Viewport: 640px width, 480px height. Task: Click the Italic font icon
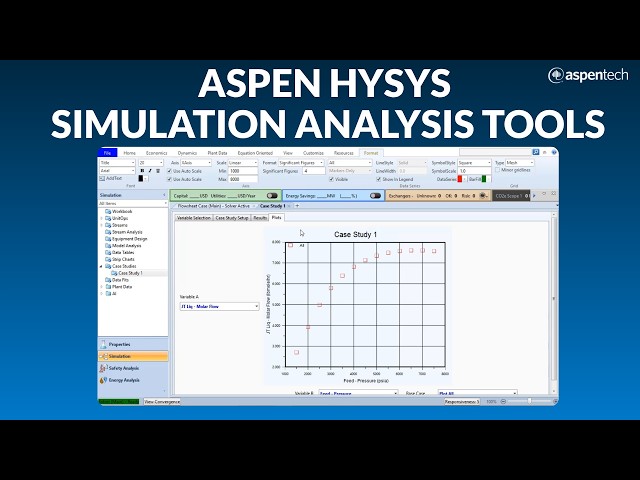150,171
